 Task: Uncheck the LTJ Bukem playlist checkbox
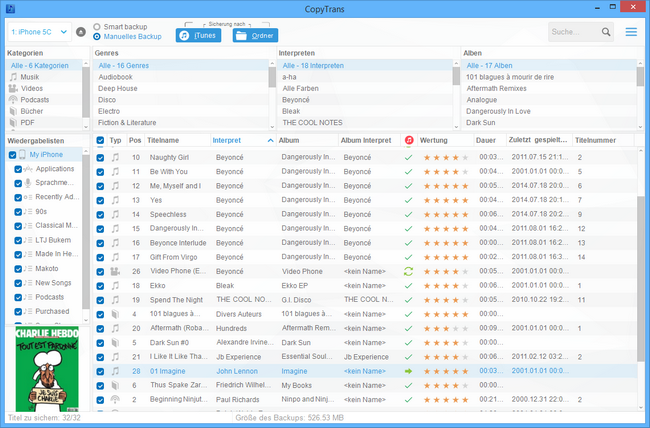click(x=18, y=241)
